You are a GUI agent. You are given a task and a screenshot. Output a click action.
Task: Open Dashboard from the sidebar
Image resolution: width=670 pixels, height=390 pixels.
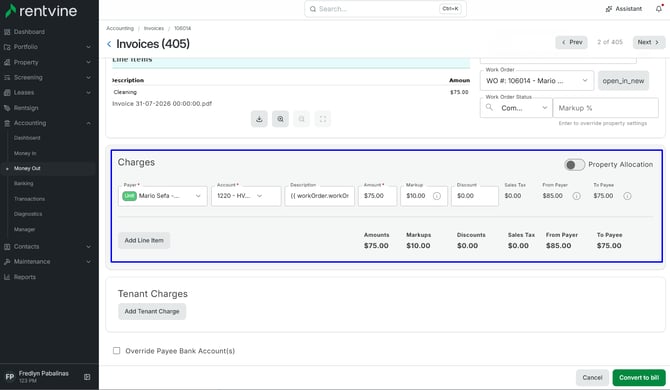[29, 32]
